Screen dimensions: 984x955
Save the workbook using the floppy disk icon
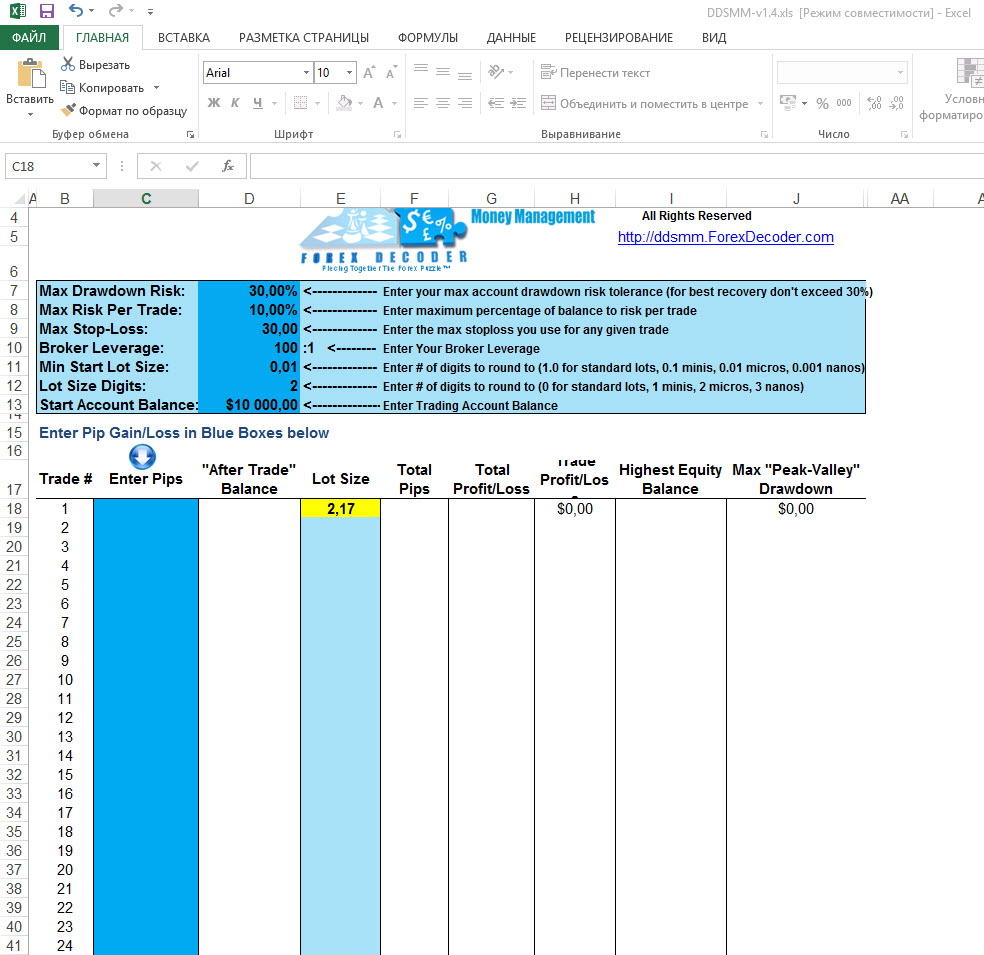coord(46,11)
